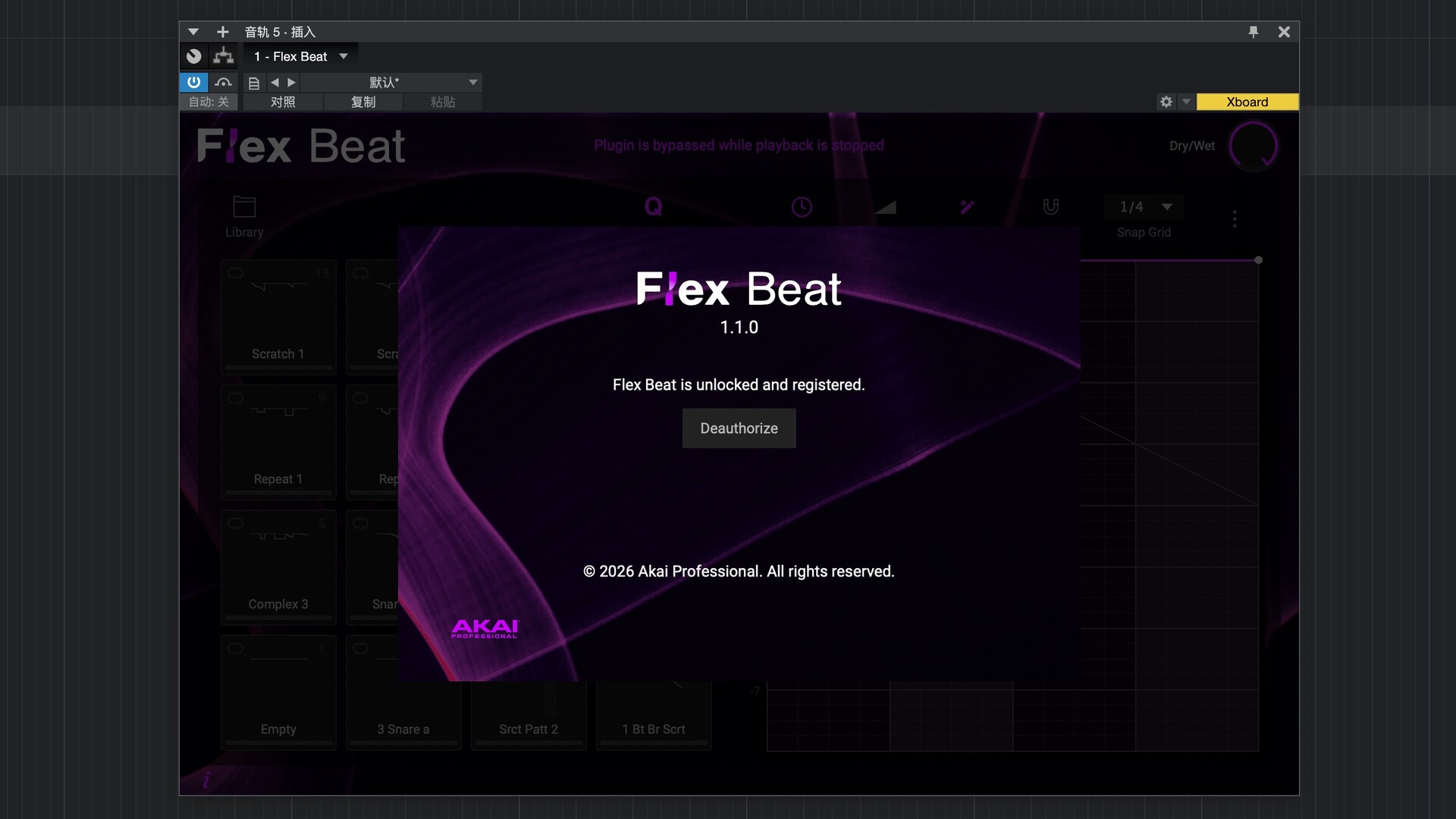Click the plus icon to add insert

(x=222, y=32)
